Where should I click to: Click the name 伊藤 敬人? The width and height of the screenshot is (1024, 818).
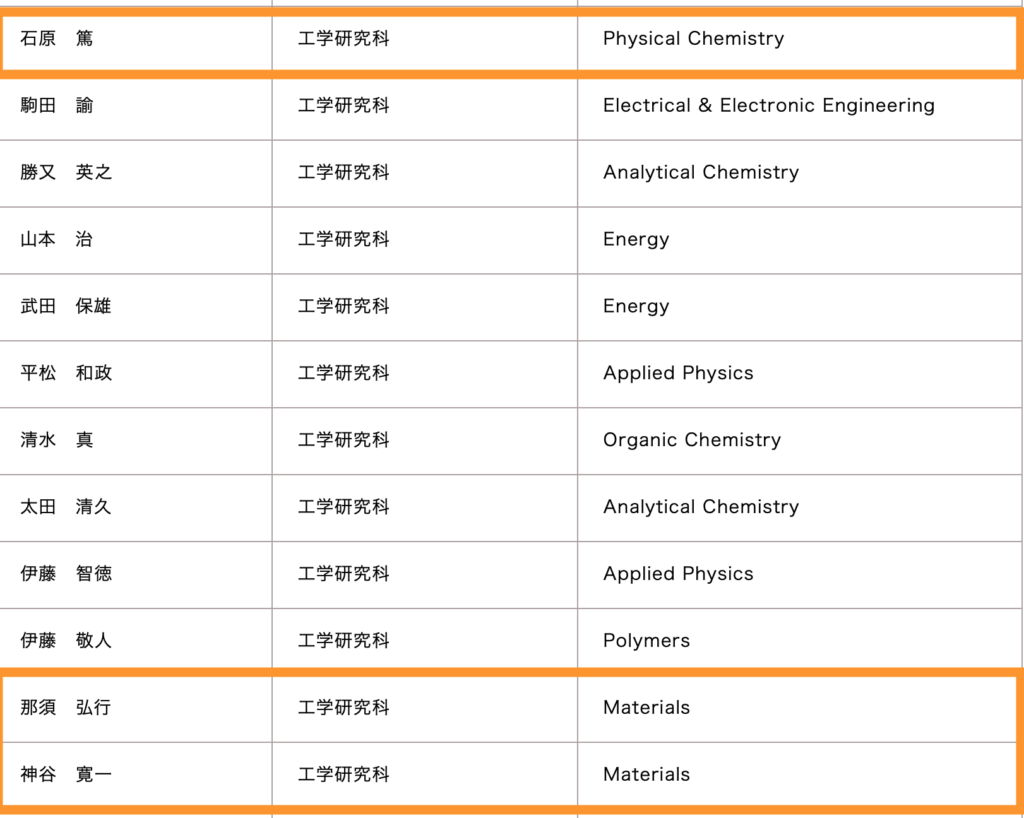66,641
